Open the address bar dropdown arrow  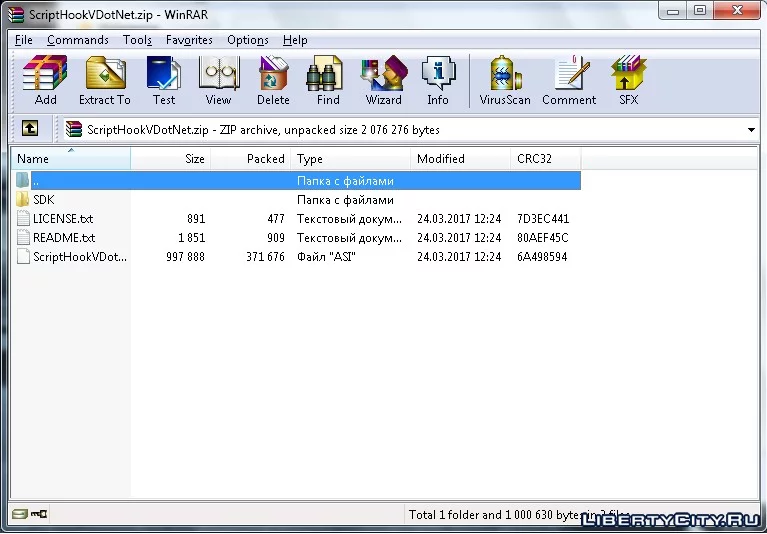(751, 130)
